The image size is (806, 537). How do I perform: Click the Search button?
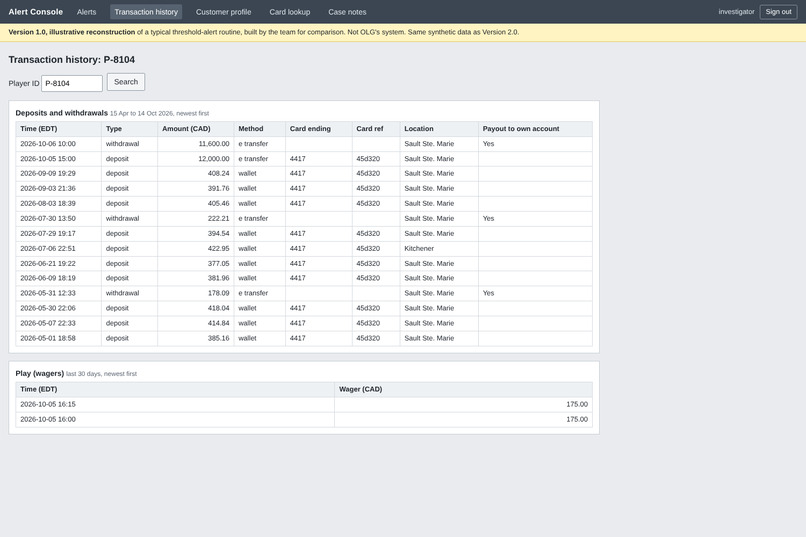click(x=126, y=82)
